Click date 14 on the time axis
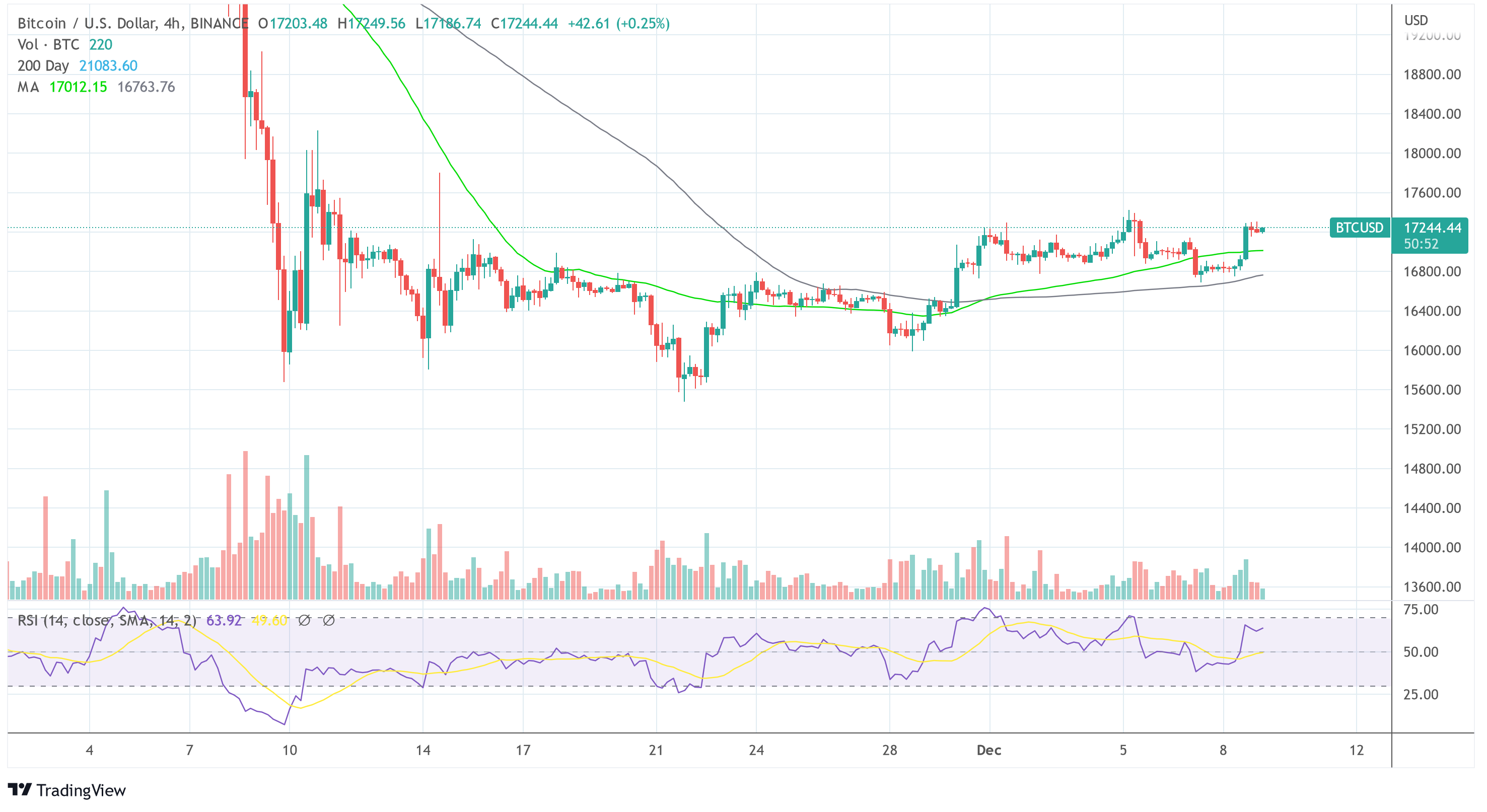The width and height of the screenshot is (1487, 812). [423, 750]
